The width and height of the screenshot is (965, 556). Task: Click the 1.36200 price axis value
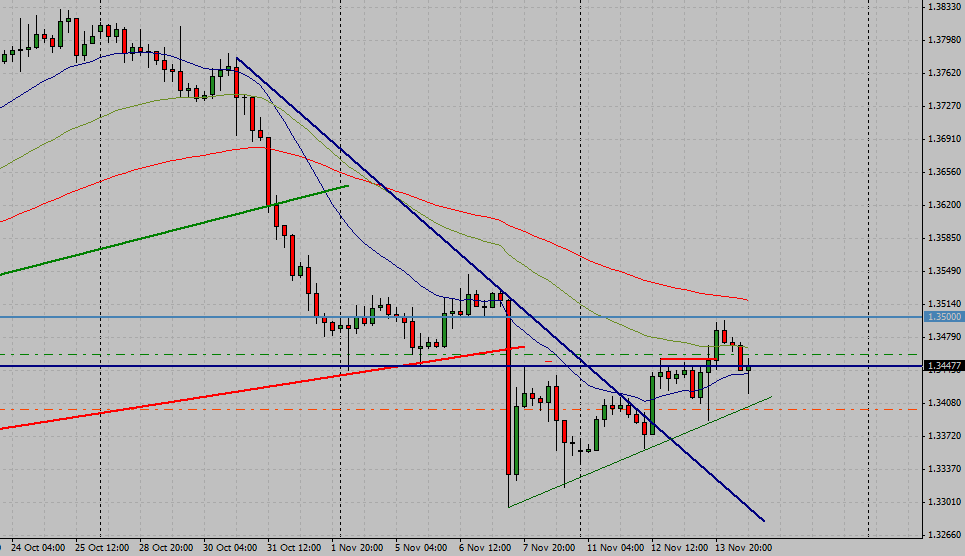944,205
